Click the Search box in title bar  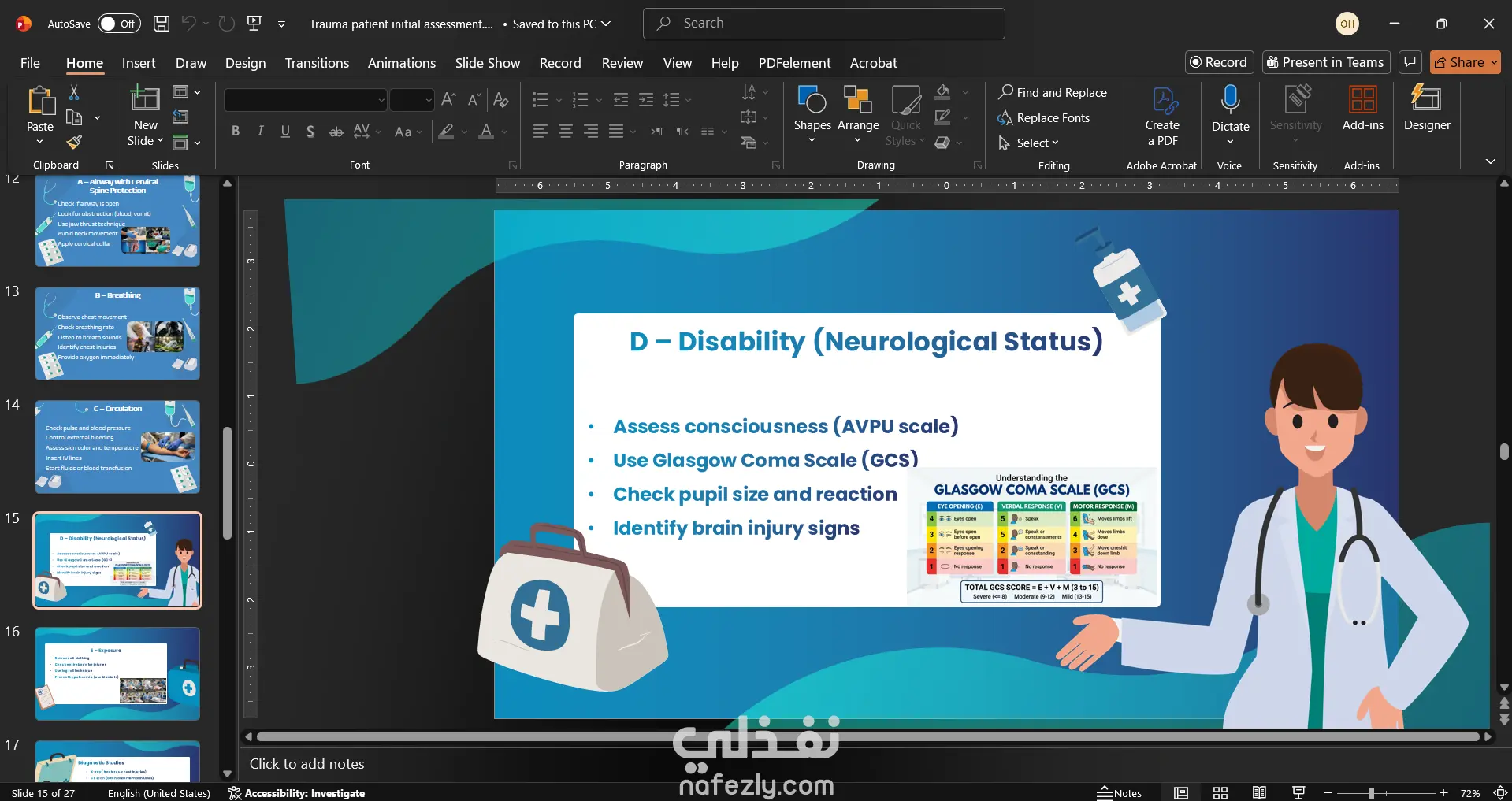click(x=823, y=24)
